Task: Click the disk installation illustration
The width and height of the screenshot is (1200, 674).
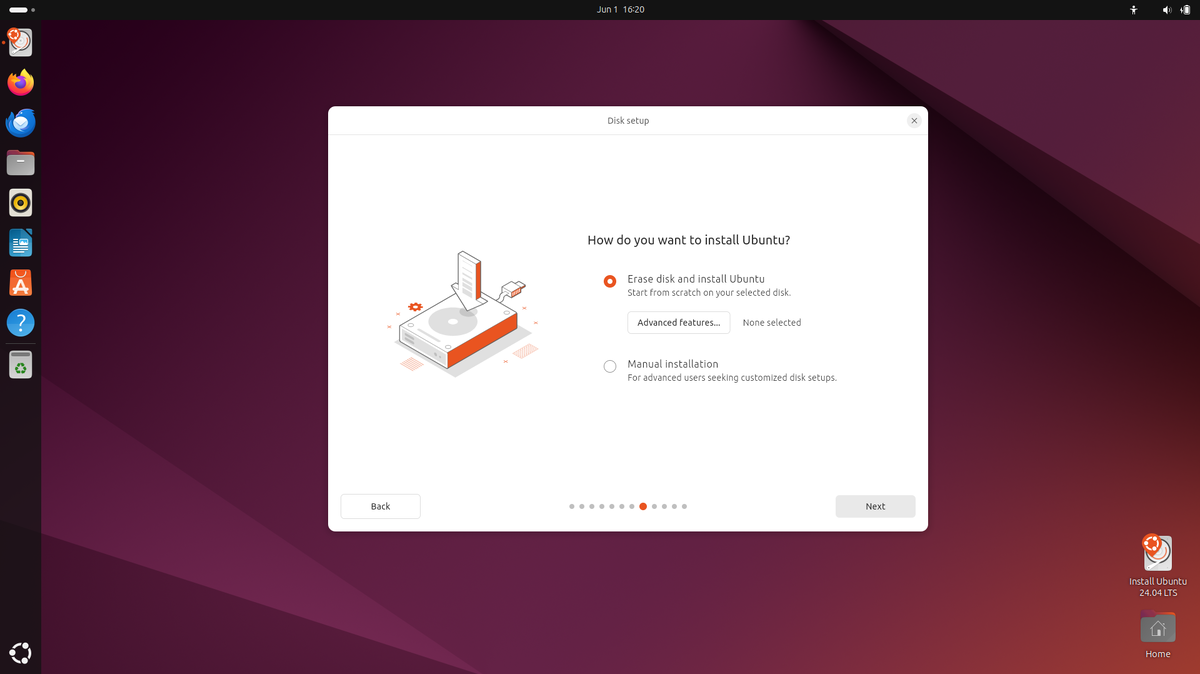Action: 463,313
